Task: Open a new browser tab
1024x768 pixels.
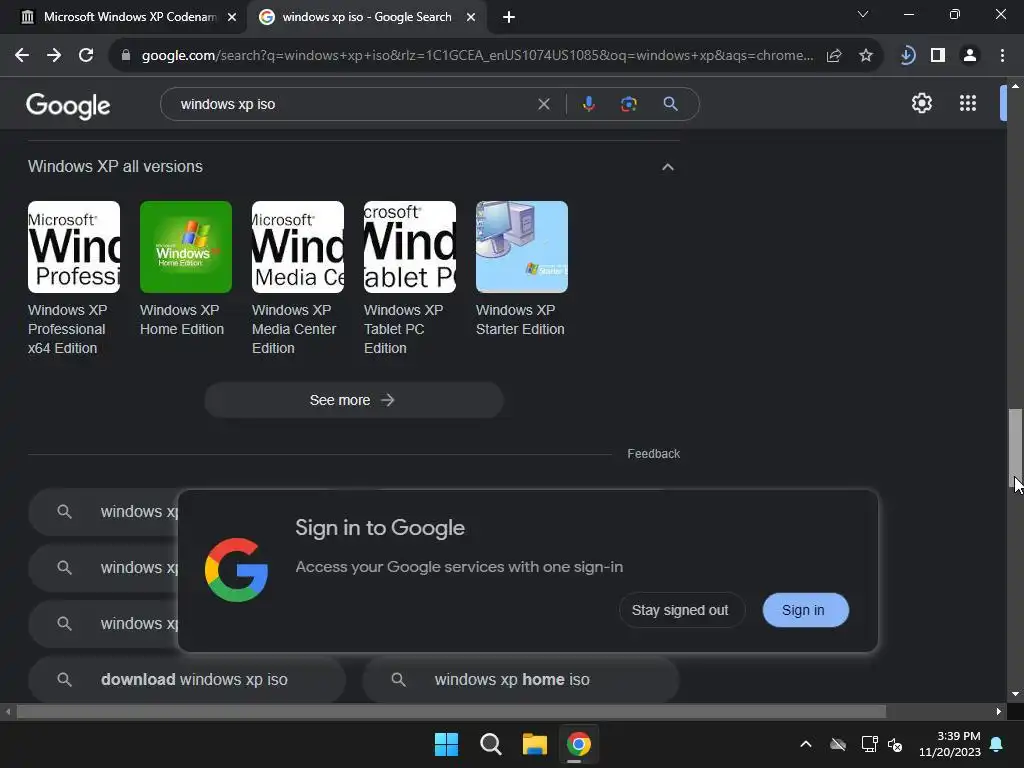Action: (x=509, y=18)
